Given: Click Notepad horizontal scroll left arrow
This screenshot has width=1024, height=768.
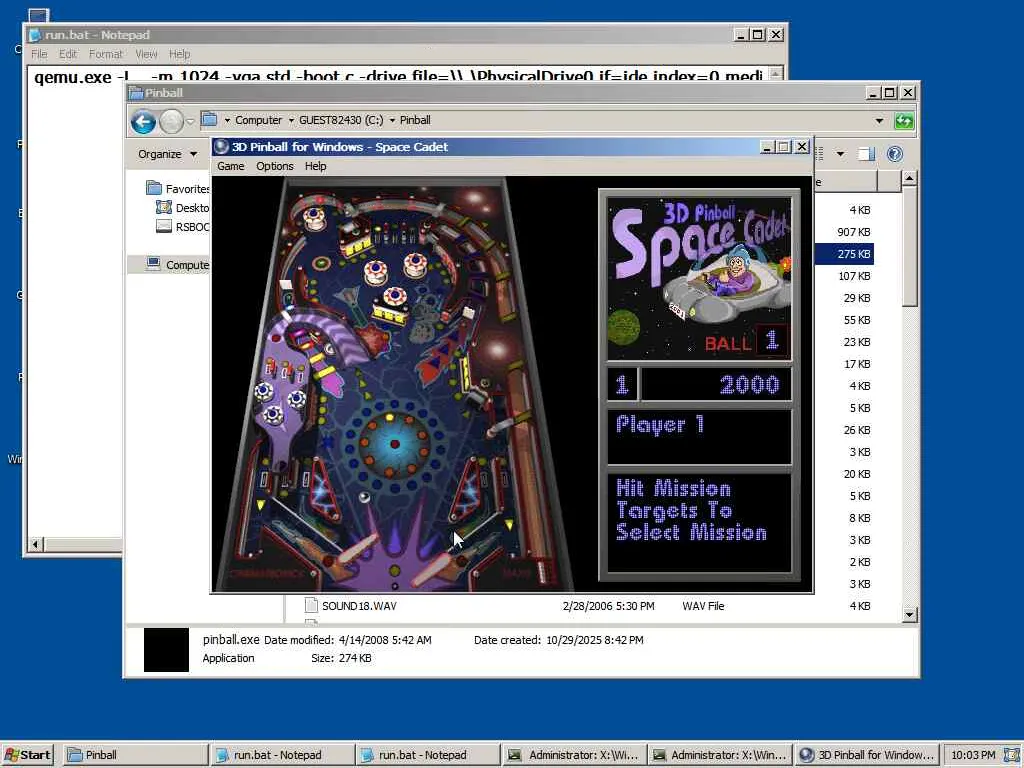Looking at the screenshot, I should [36, 544].
